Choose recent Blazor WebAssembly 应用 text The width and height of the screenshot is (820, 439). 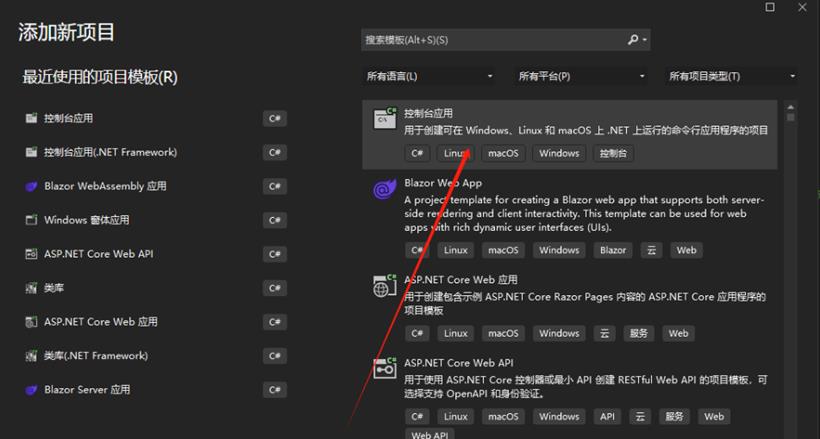coord(105,186)
